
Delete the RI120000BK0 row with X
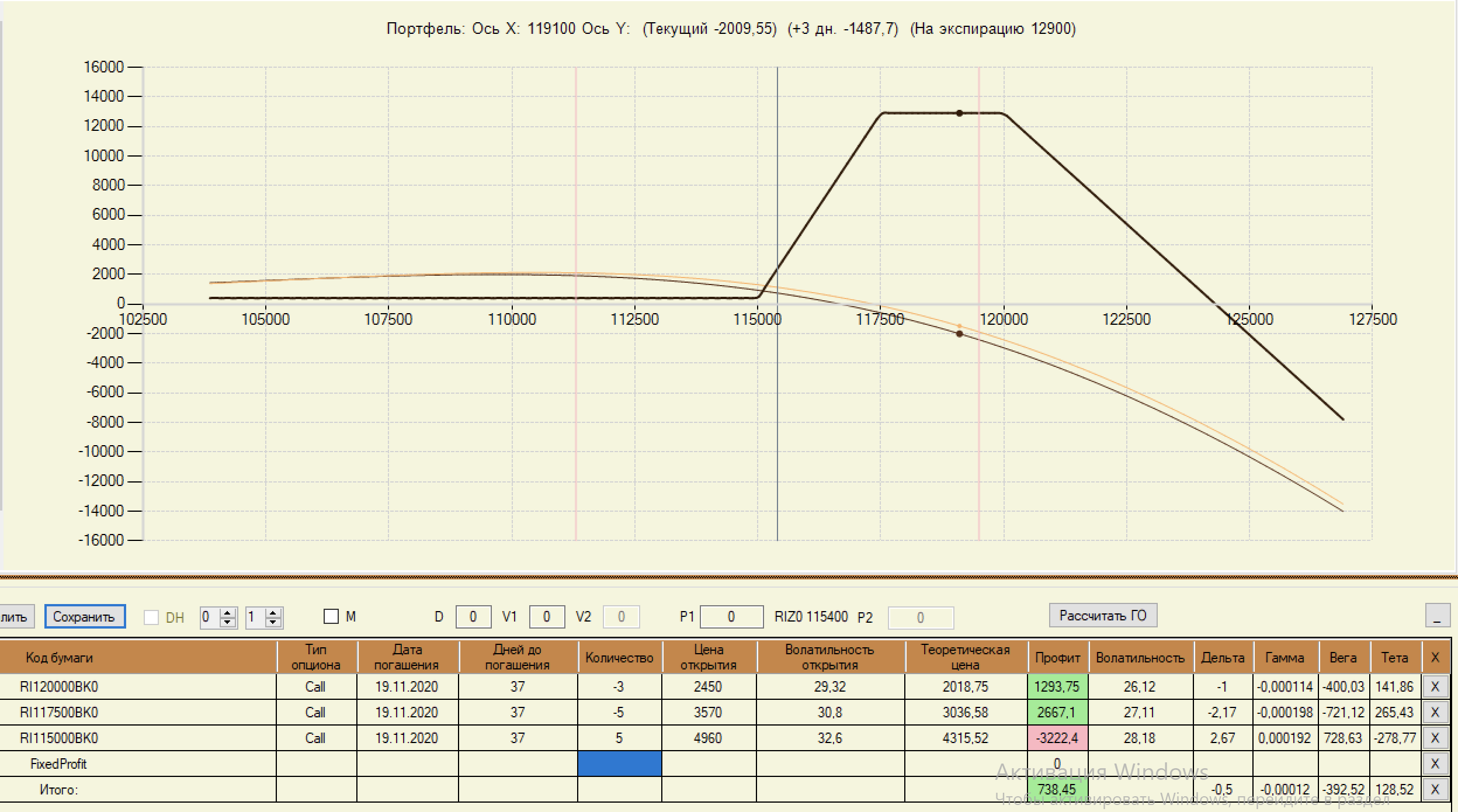tap(1435, 686)
